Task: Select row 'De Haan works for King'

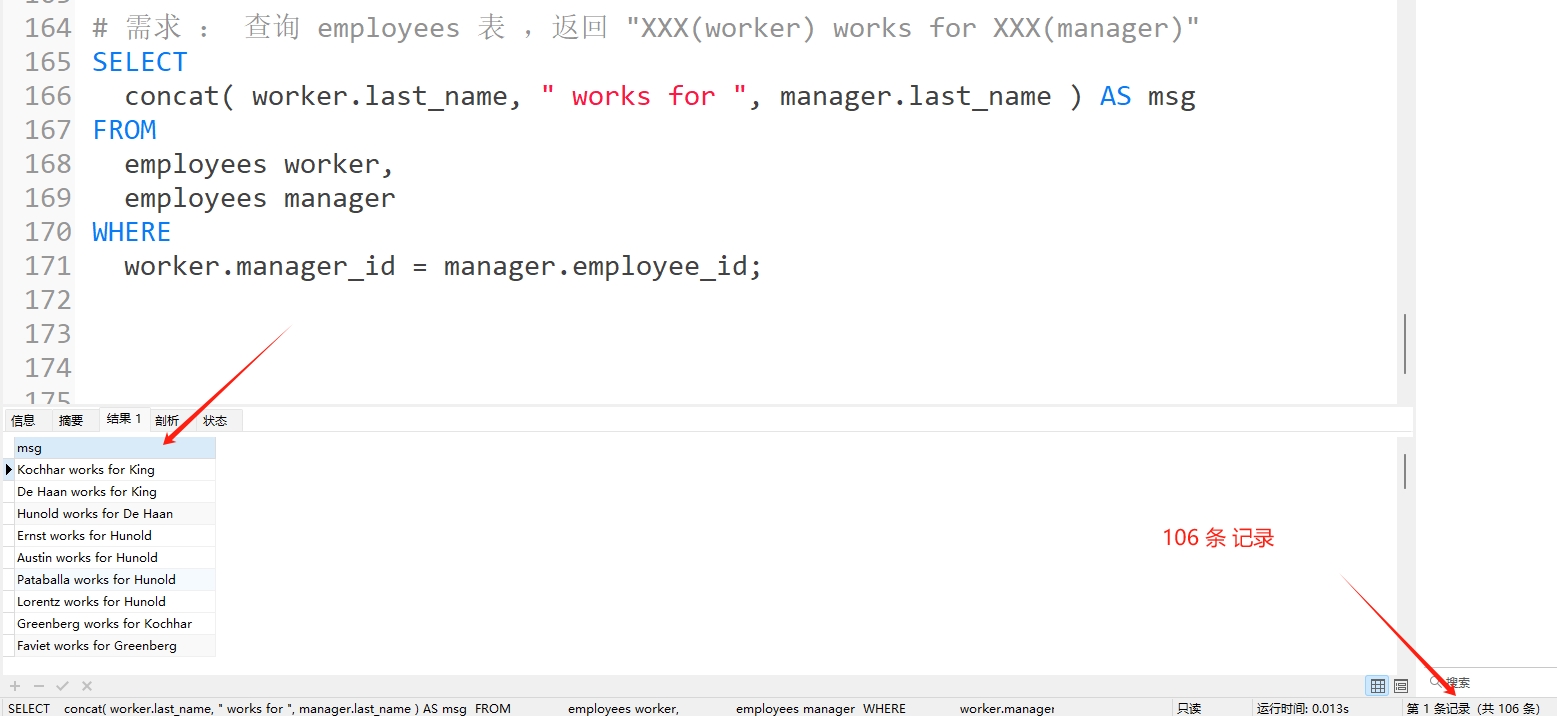Action: coord(114,492)
